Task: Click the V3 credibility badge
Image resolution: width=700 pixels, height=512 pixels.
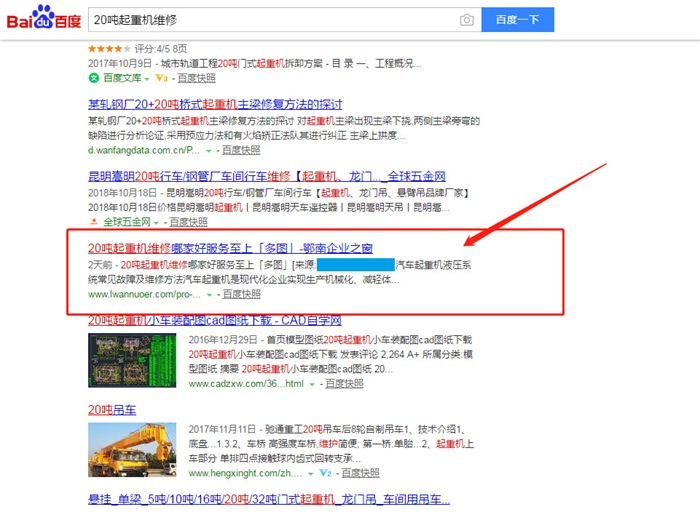Action: click(162, 78)
